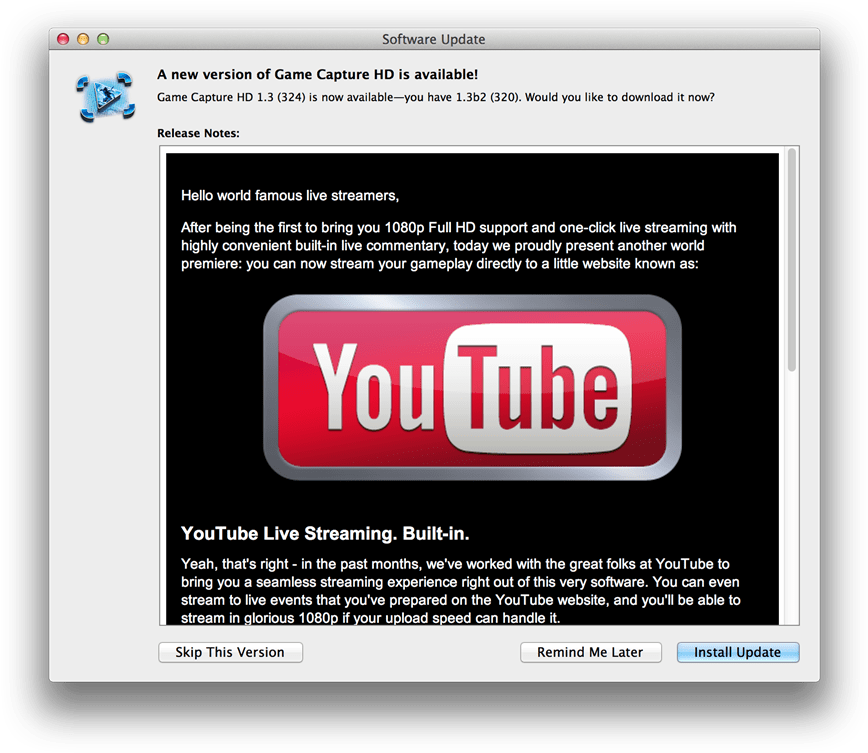Click the paragraph starting 'After being the first'

click(x=458, y=245)
